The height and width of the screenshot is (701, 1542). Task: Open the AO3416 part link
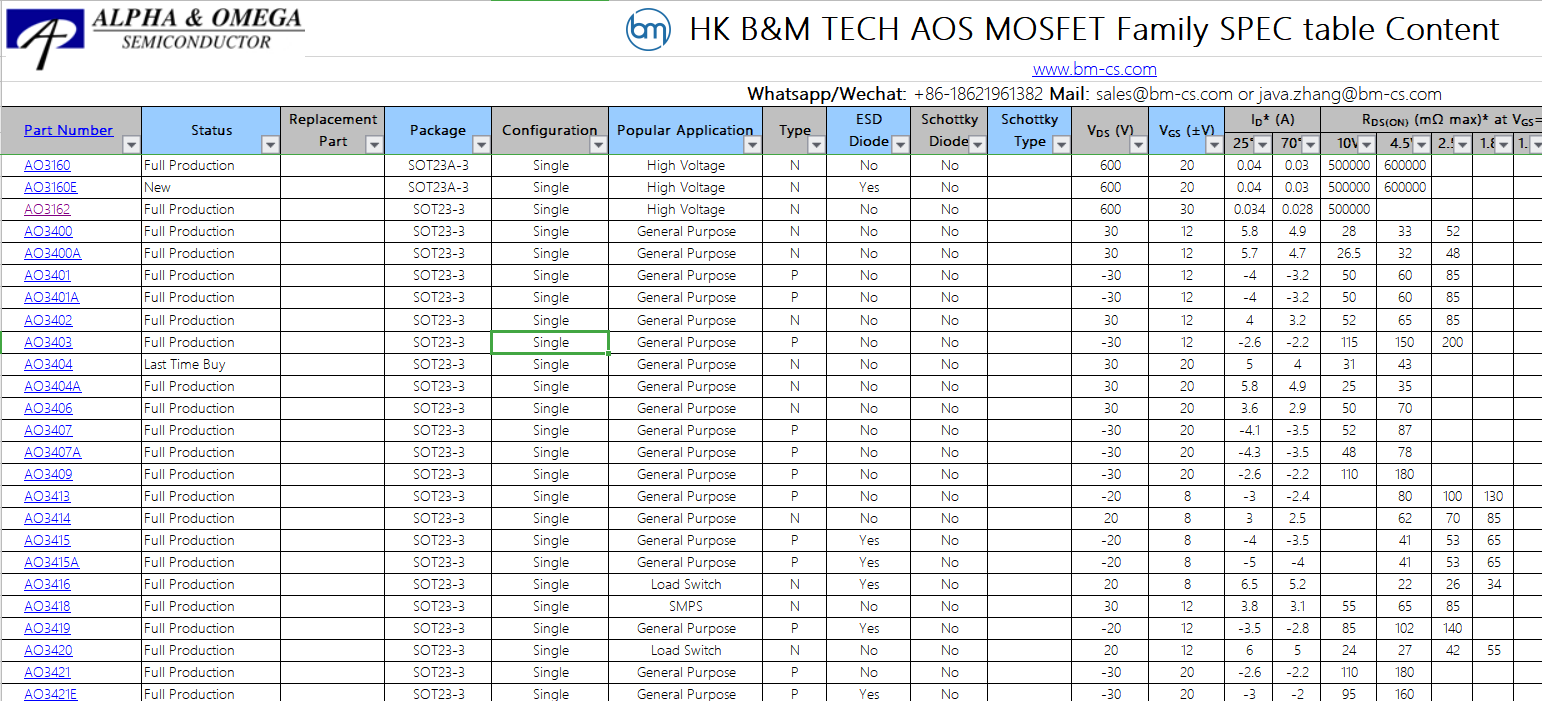tap(47, 584)
